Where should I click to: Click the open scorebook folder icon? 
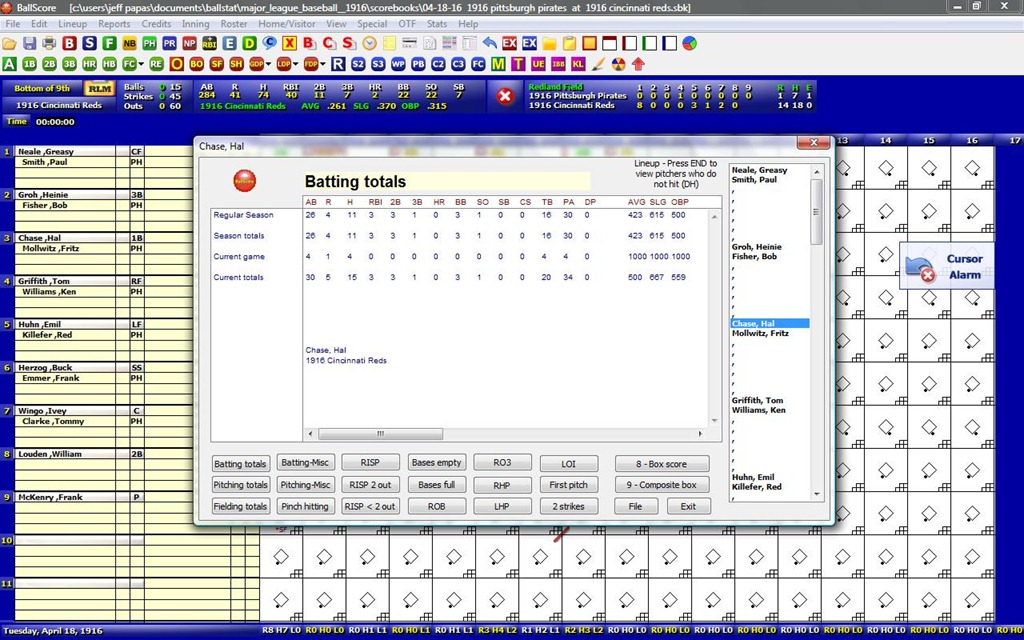point(9,44)
